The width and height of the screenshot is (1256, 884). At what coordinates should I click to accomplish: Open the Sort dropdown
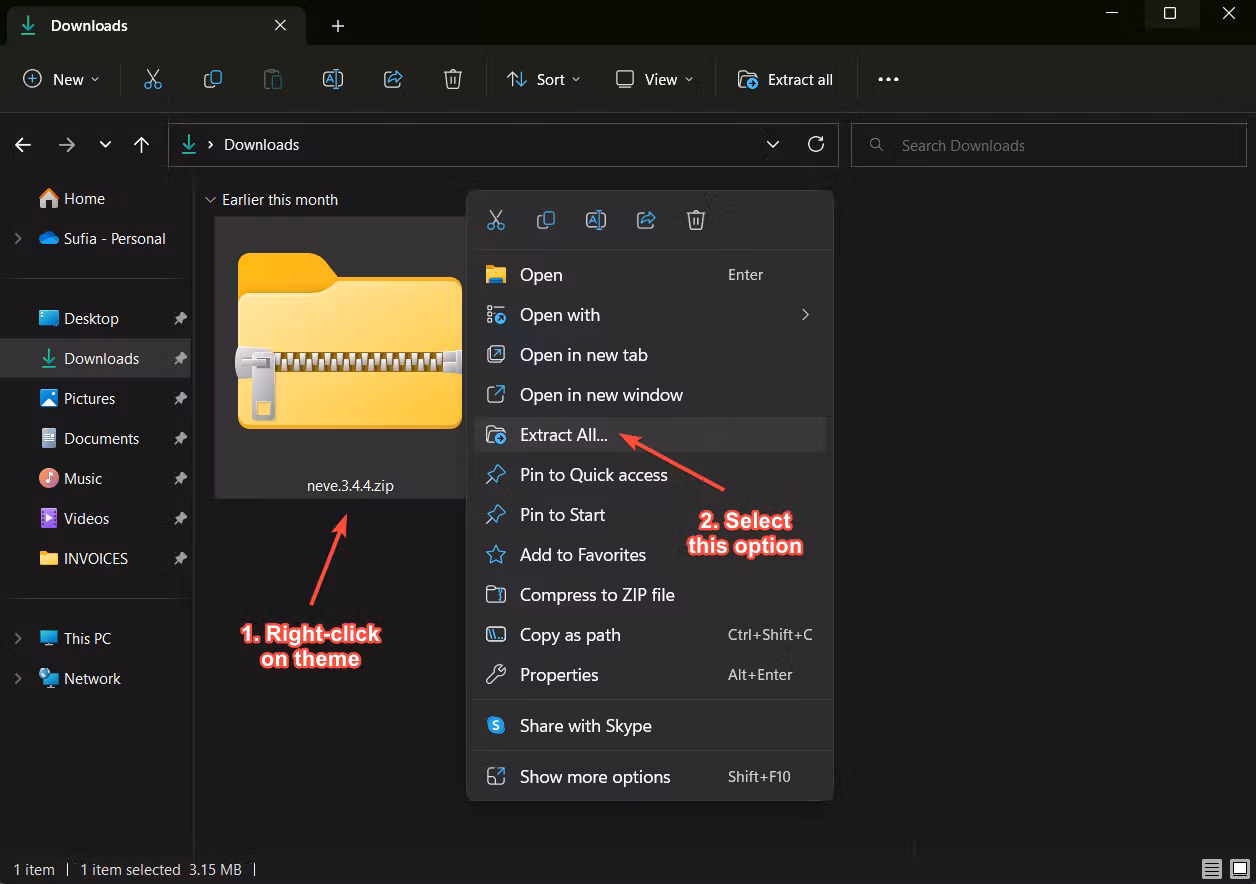(x=544, y=79)
